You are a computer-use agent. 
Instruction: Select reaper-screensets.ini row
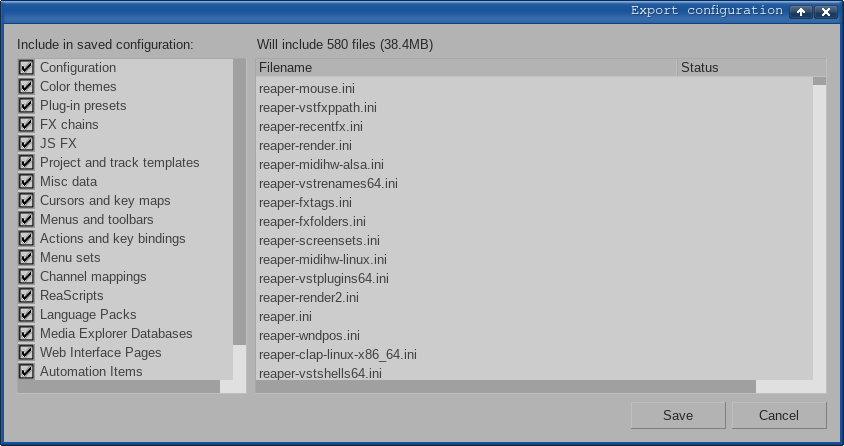(534, 240)
